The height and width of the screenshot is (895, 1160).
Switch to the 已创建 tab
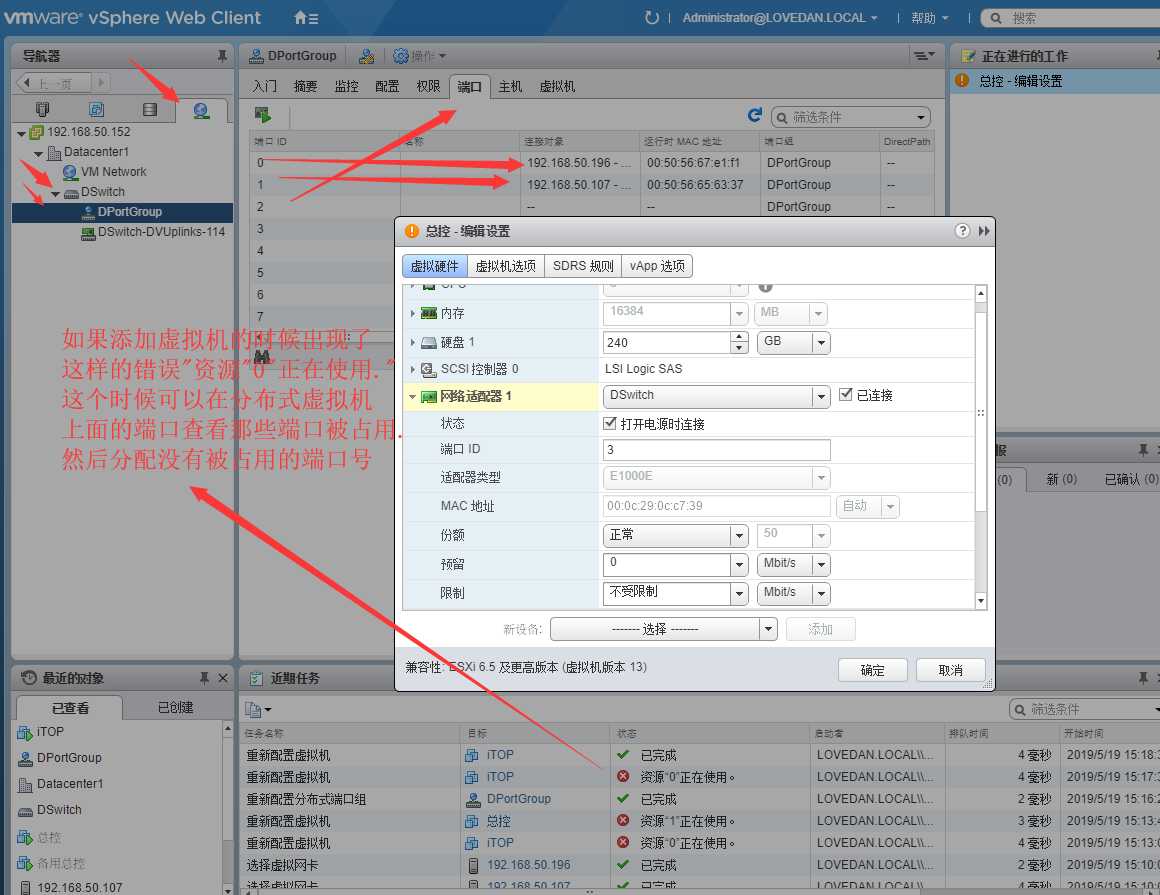(175, 708)
